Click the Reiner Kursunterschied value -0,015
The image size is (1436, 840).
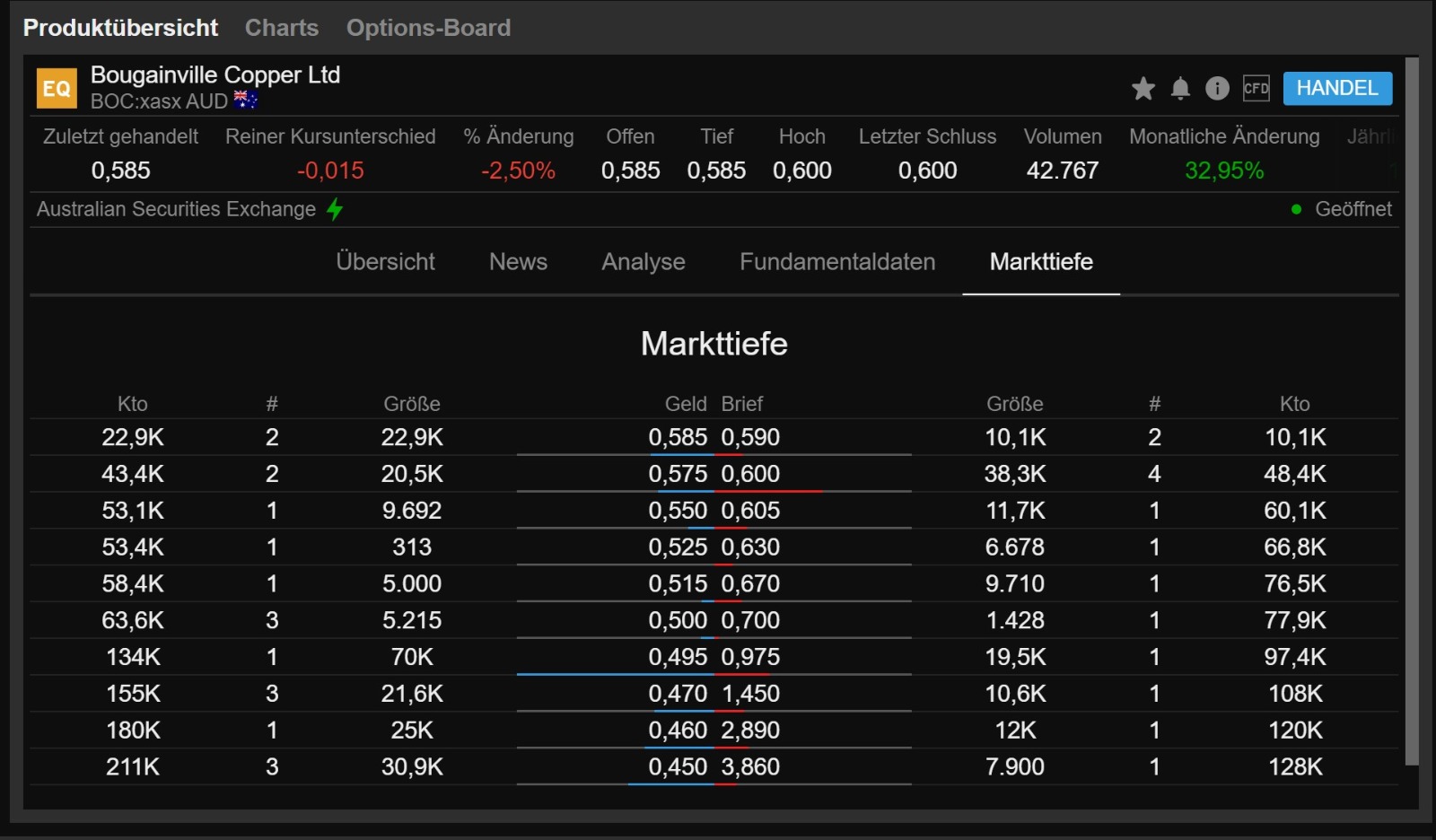tap(330, 171)
